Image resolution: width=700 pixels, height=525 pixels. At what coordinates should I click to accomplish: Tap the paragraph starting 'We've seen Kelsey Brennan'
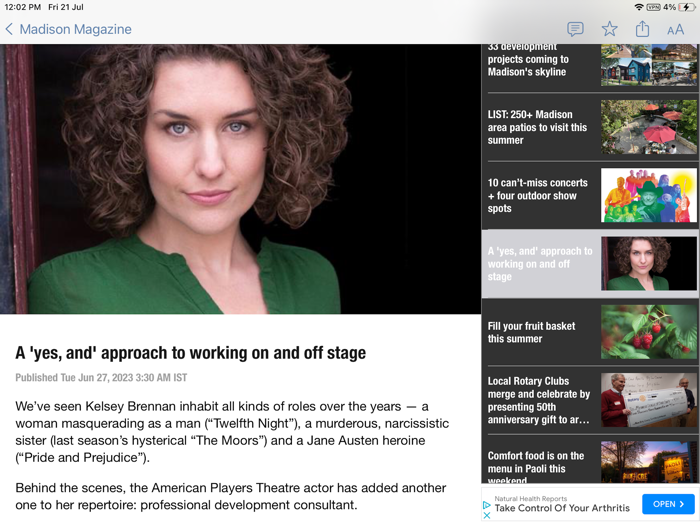click(x=232, y=432)
